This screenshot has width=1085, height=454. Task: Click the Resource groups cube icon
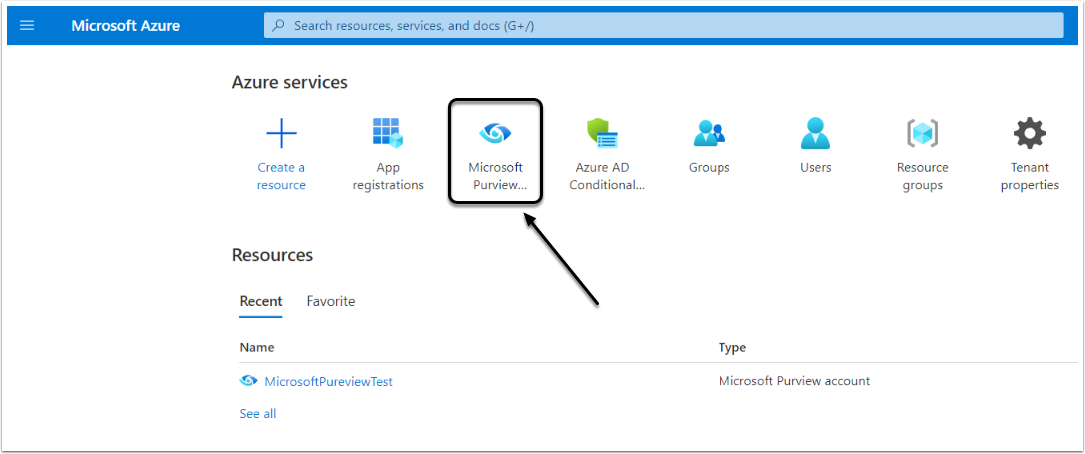pos(922,133)
